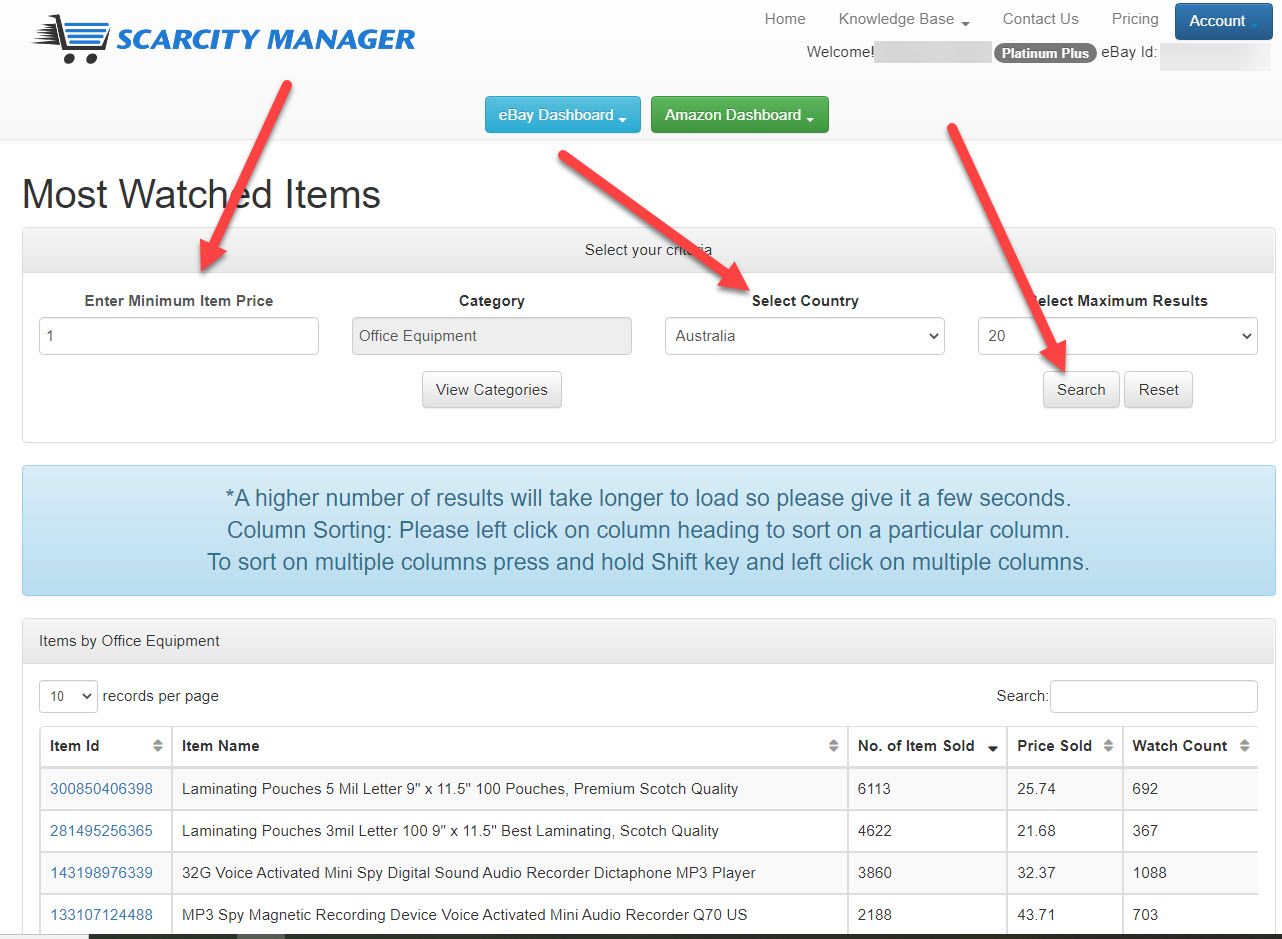
Task: Click items sold value 2188
Action: [x=875, y=915]
